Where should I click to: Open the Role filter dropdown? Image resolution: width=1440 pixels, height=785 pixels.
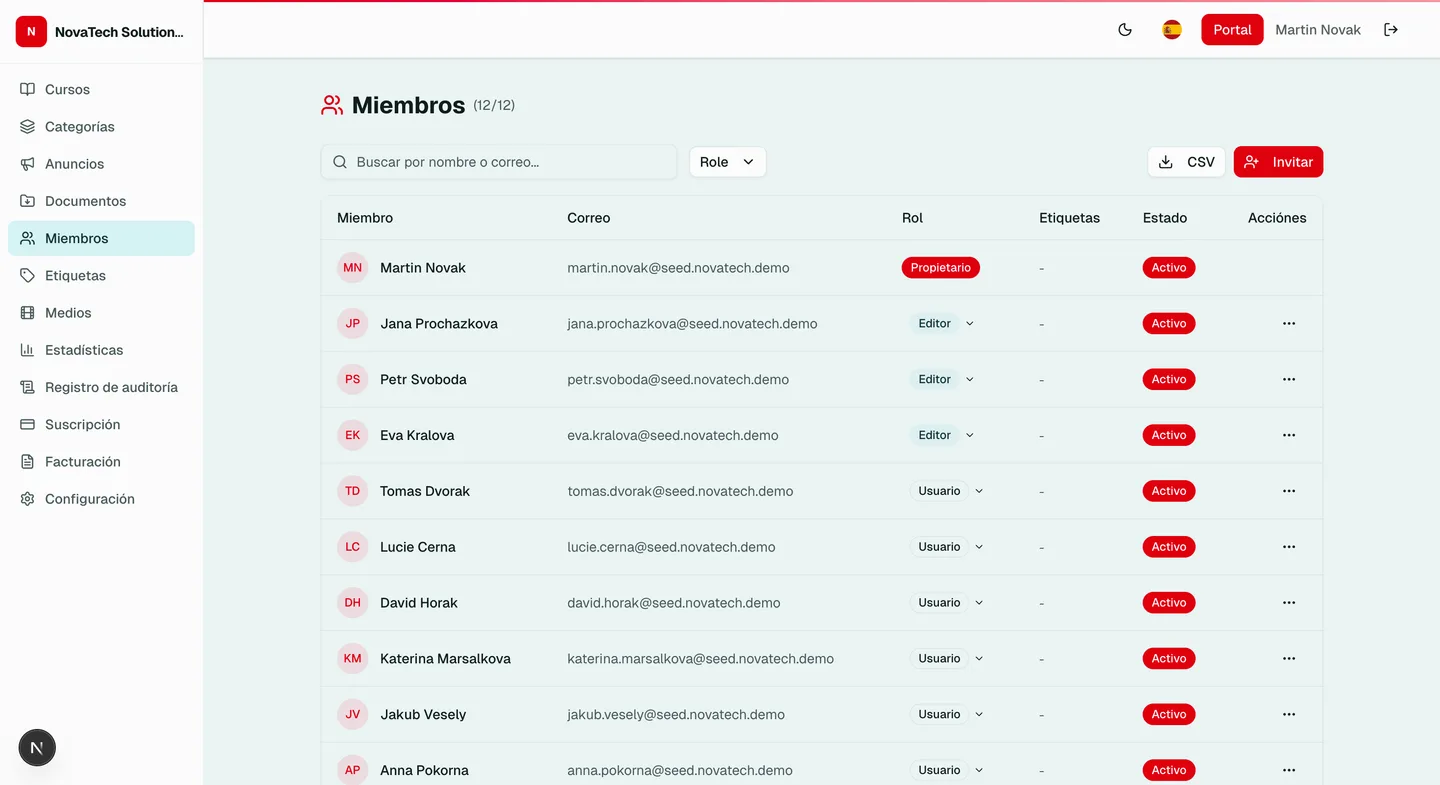tap(727, 161)
